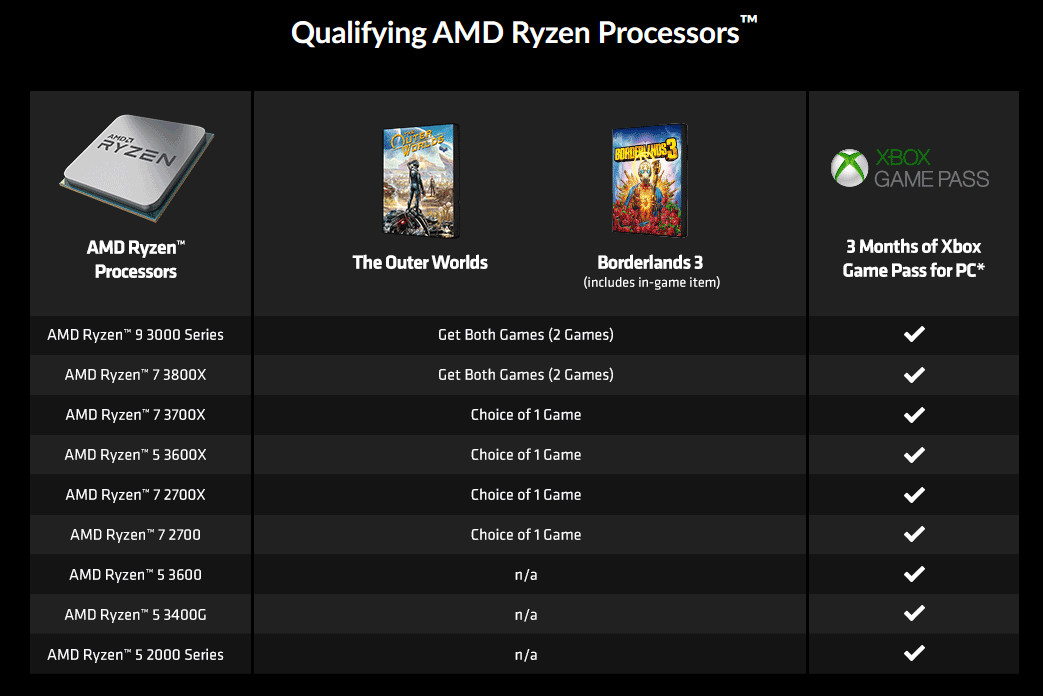Click the Borderlands 3 game cover

pos(650,180)
